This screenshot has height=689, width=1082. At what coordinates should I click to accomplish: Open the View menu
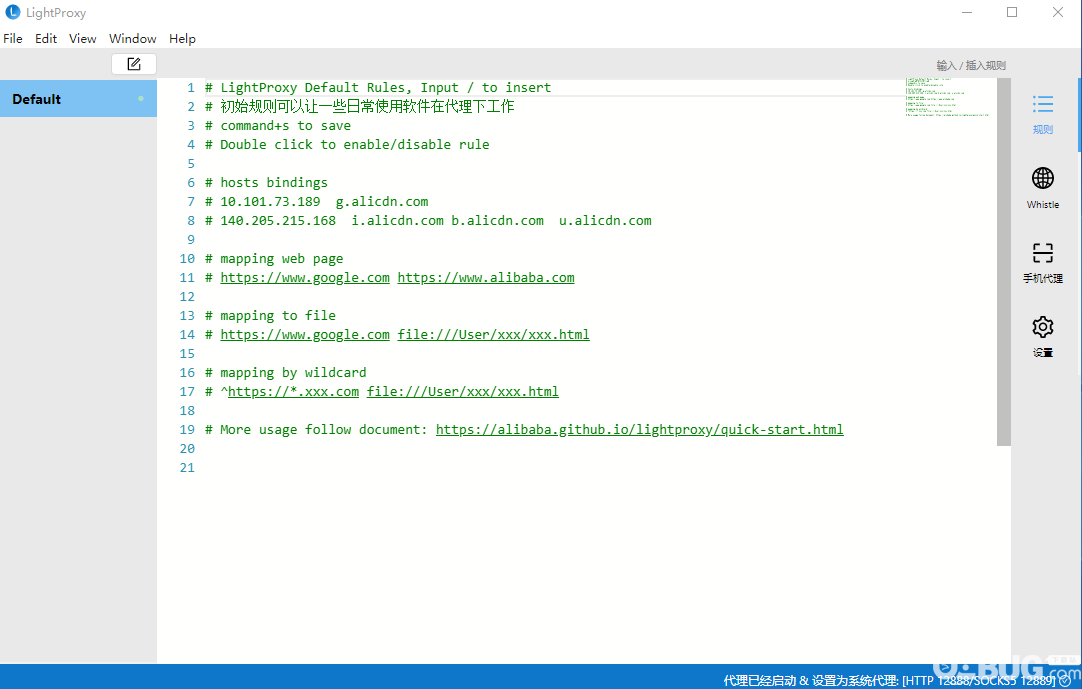(83, 39)
